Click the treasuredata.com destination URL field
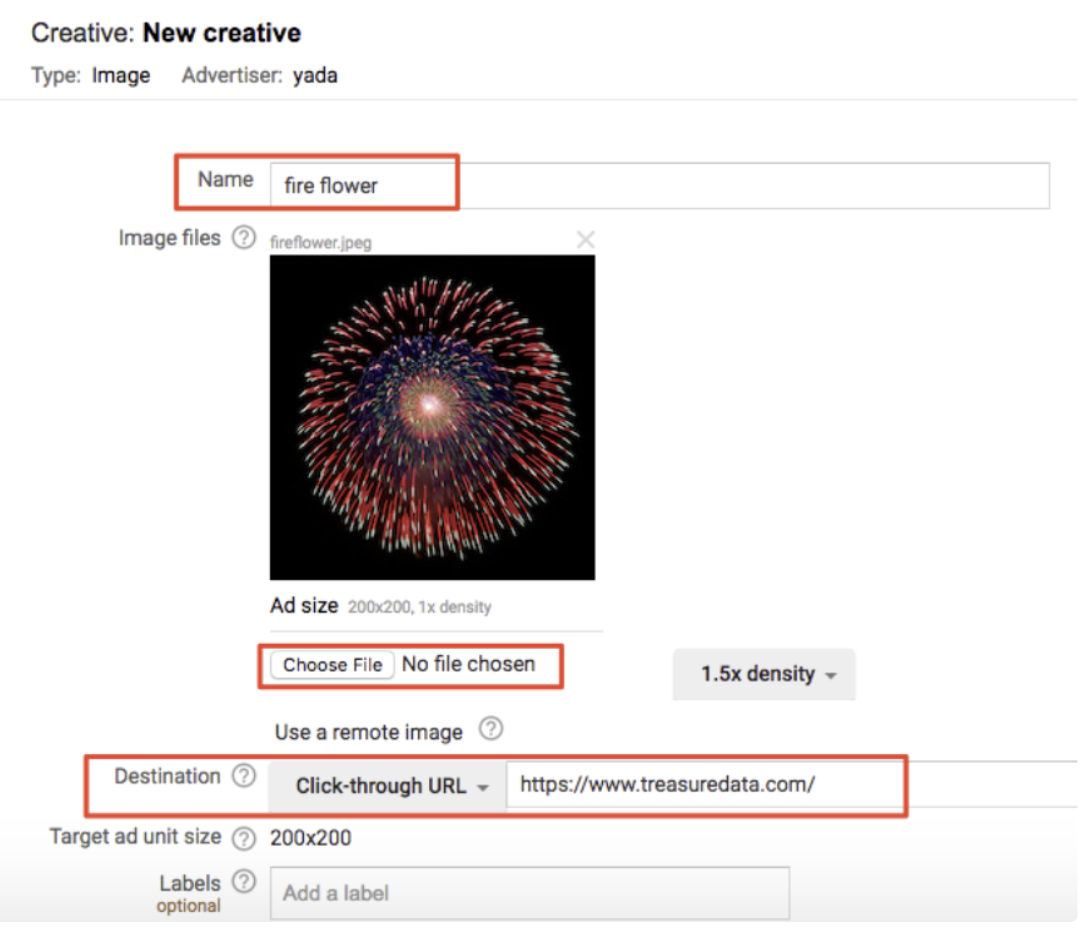This screenshot has height=940, width=1086. tap(700, 785)
